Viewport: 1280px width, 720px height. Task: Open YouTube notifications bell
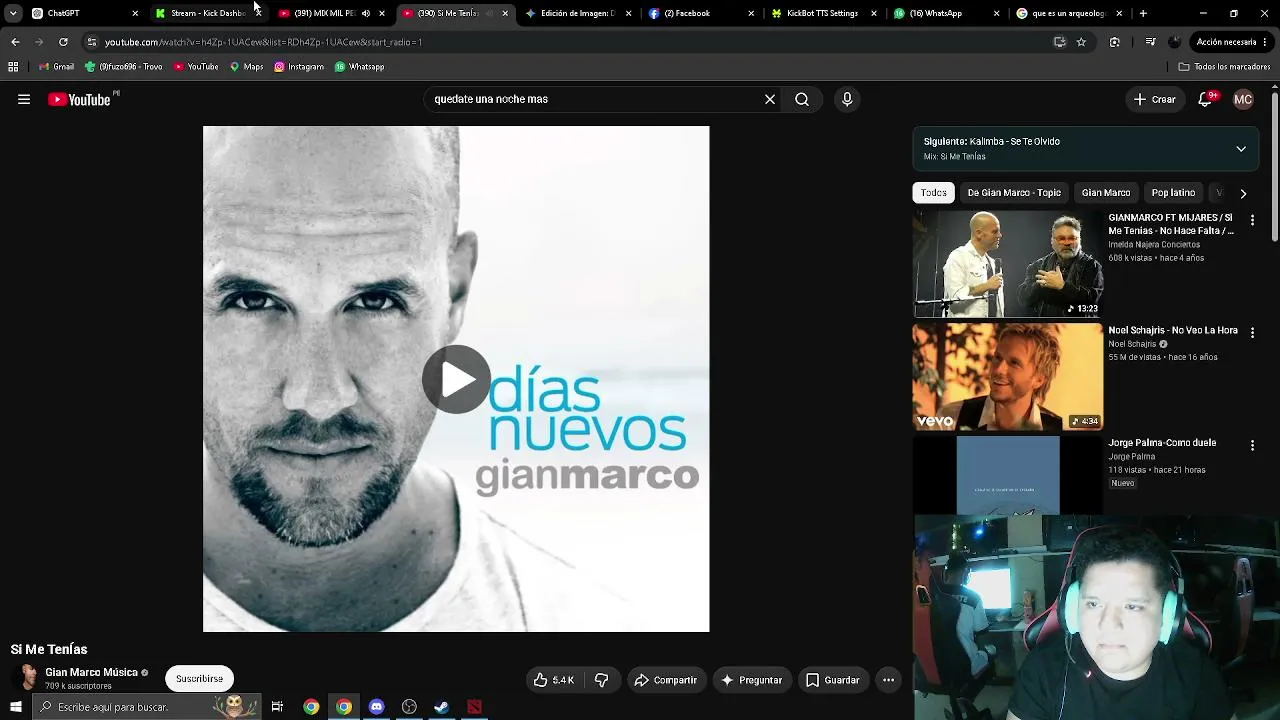pos(1206,99)
